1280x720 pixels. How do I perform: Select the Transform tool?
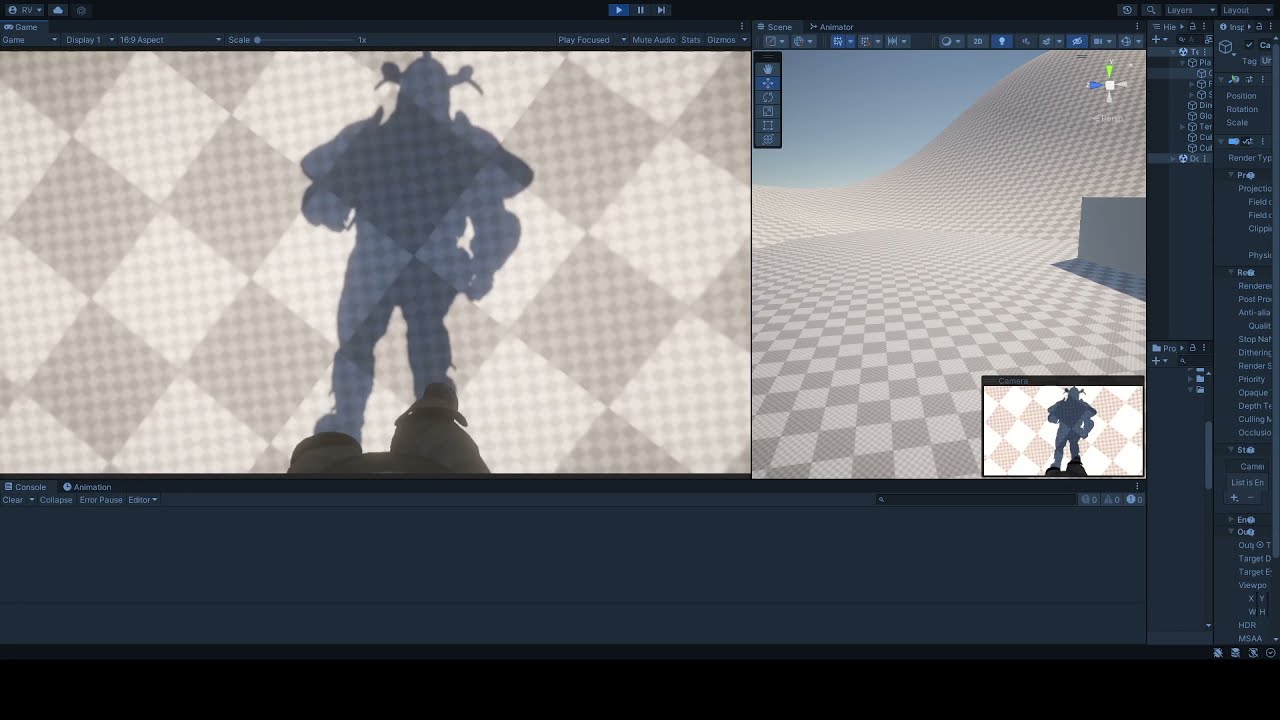pyautogui.click(x=768, y=139)
